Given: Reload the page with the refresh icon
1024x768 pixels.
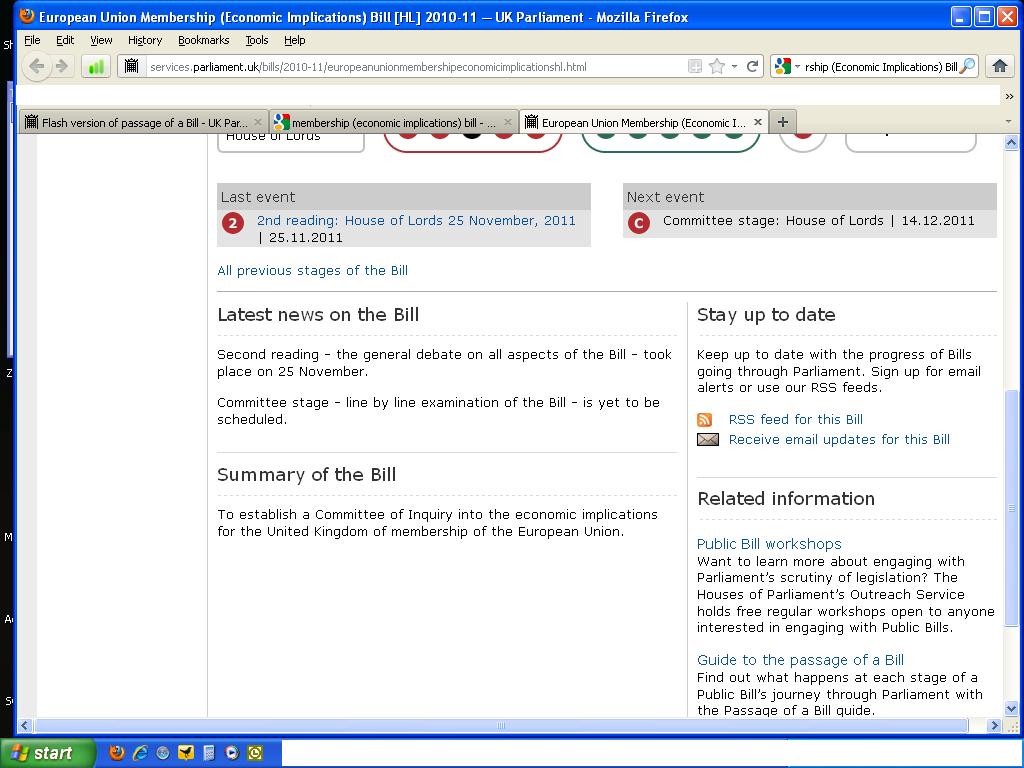Looking at the screenshot, I should tap(753, 66).
